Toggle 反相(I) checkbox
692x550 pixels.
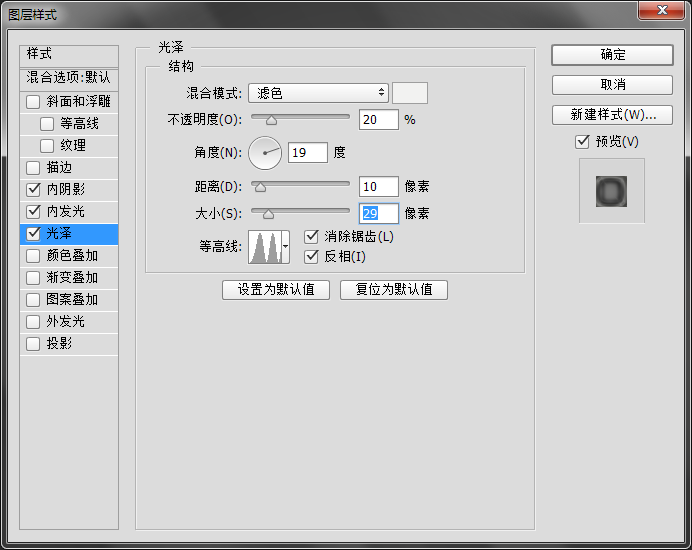[312, 256]
